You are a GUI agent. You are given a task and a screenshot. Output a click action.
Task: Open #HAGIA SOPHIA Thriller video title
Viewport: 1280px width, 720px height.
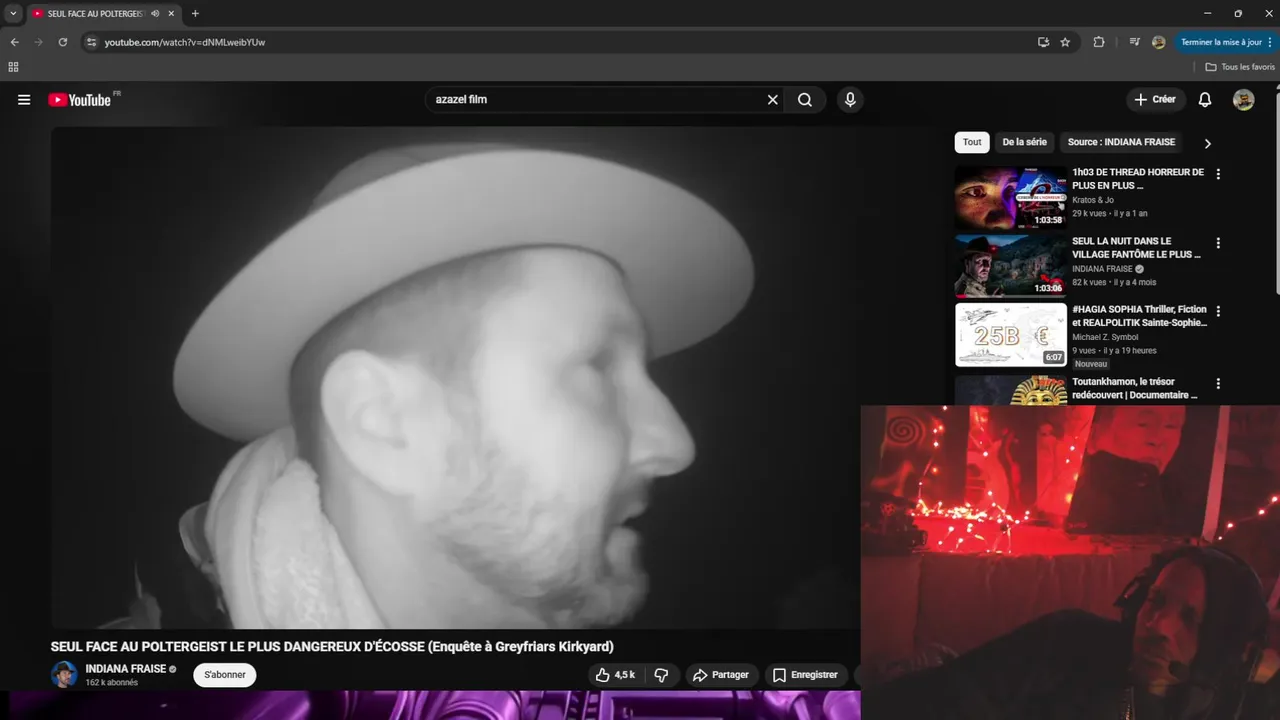(1140, 316)
